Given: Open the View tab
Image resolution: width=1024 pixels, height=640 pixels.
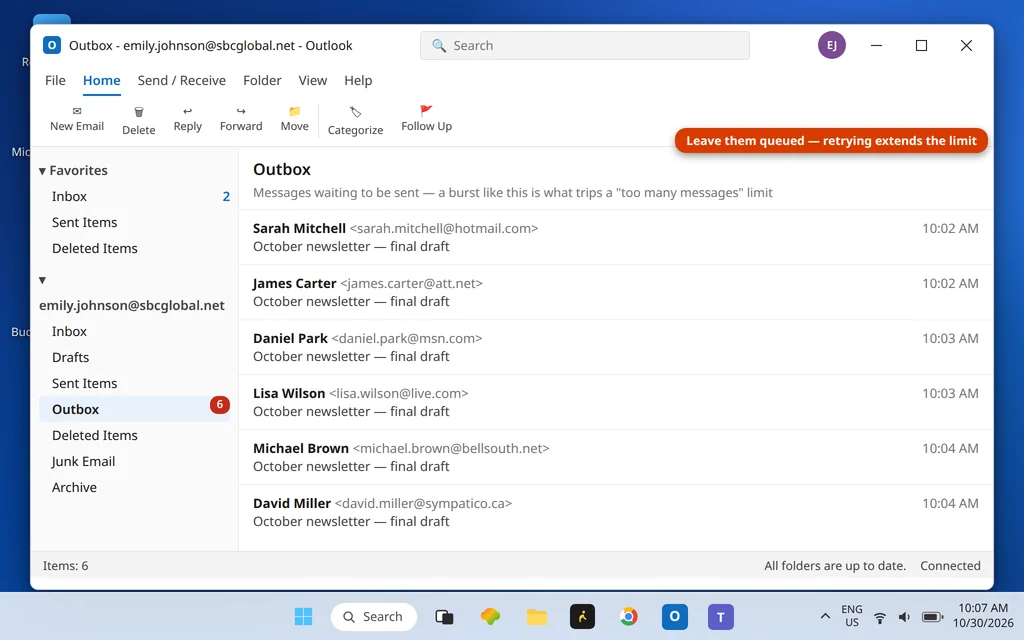Looking at the screenshot, I should (313, 80).
